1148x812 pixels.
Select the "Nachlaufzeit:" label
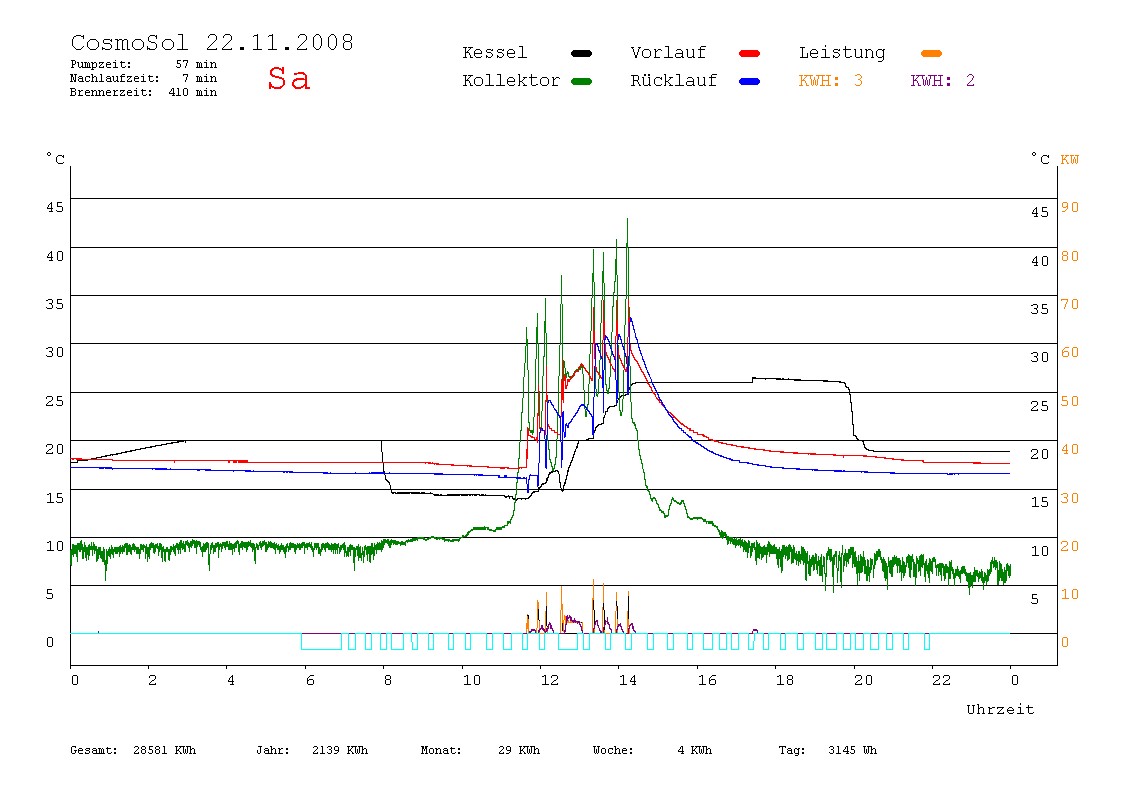115,78
